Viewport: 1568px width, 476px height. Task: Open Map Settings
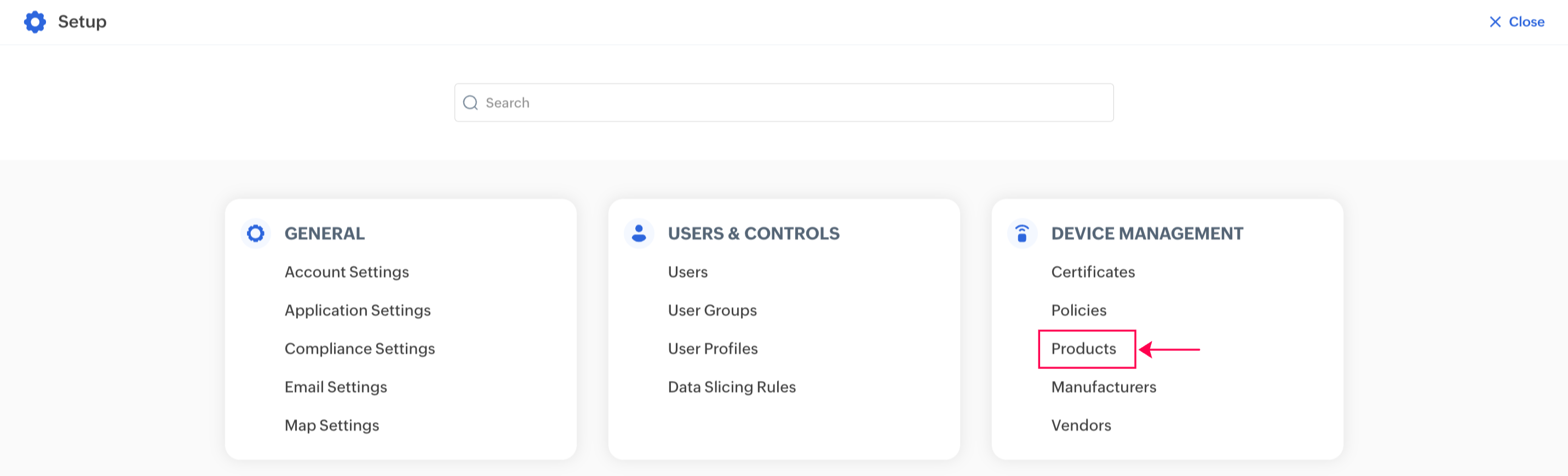pos(332,426)
